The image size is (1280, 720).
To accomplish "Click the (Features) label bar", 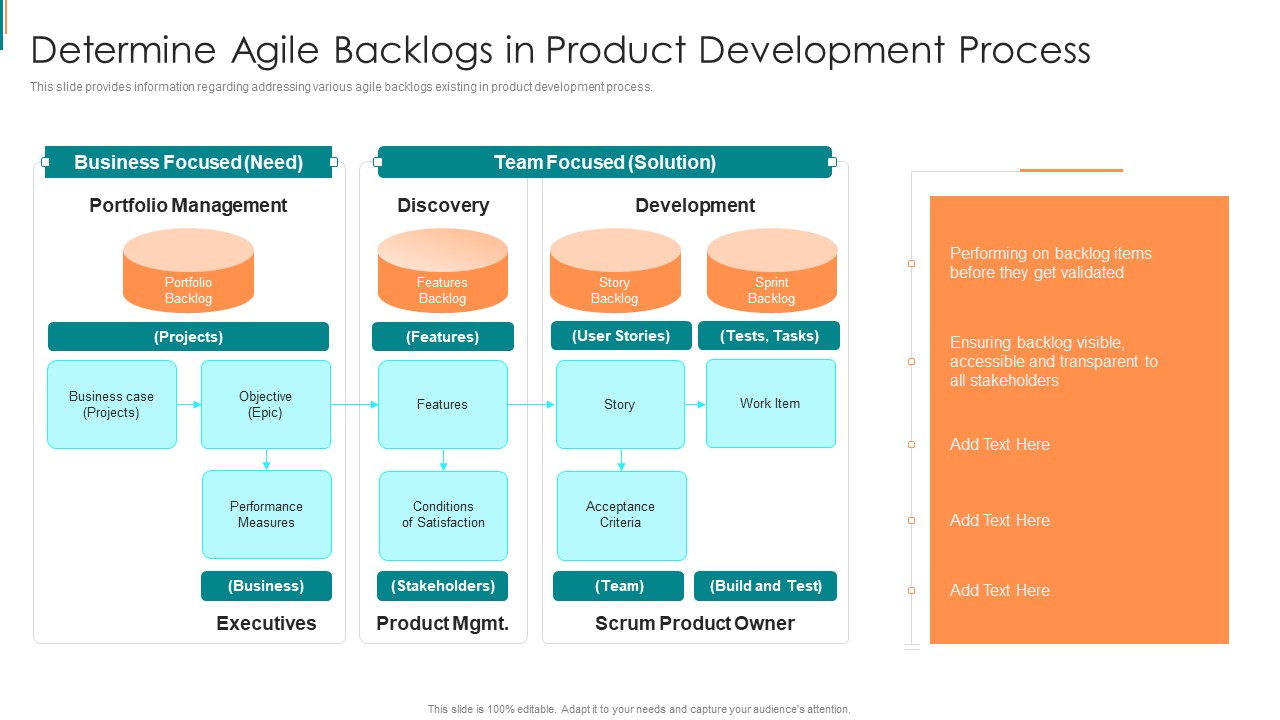I will (x=443, y=337).
